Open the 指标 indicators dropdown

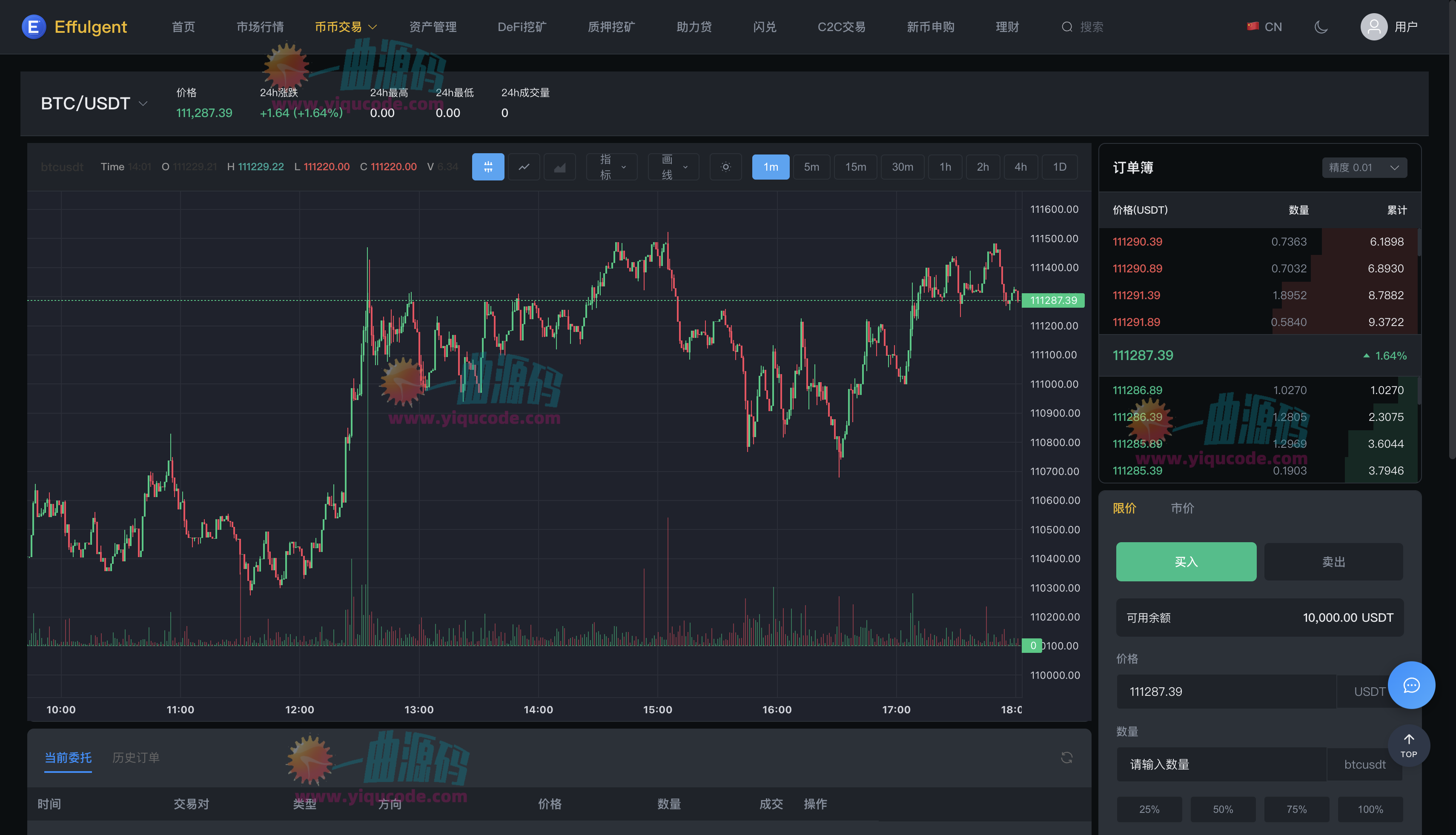pyautogui.click(x=611, y=167)
